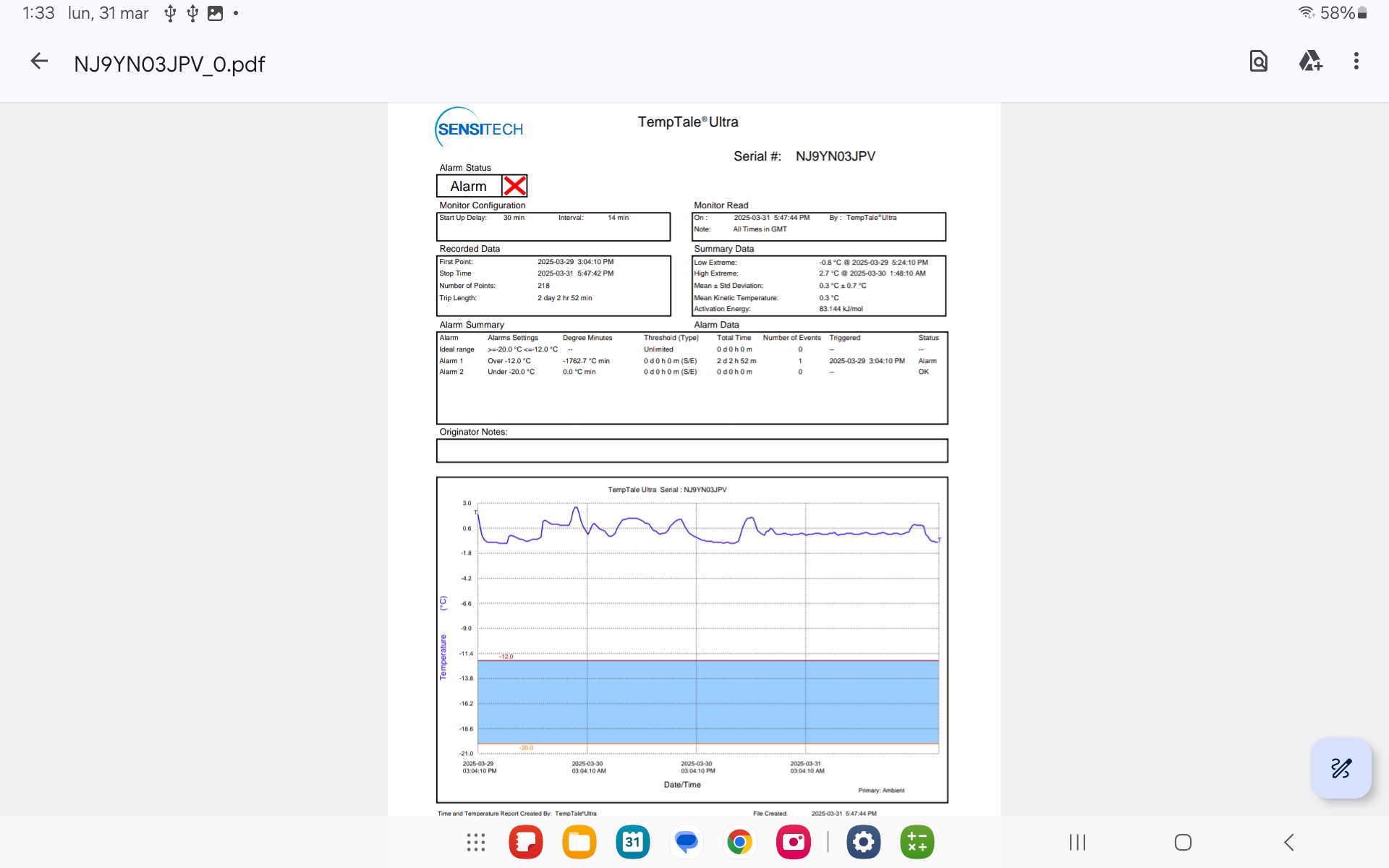Open the app drawer grid icon

(x=476, y=842)
